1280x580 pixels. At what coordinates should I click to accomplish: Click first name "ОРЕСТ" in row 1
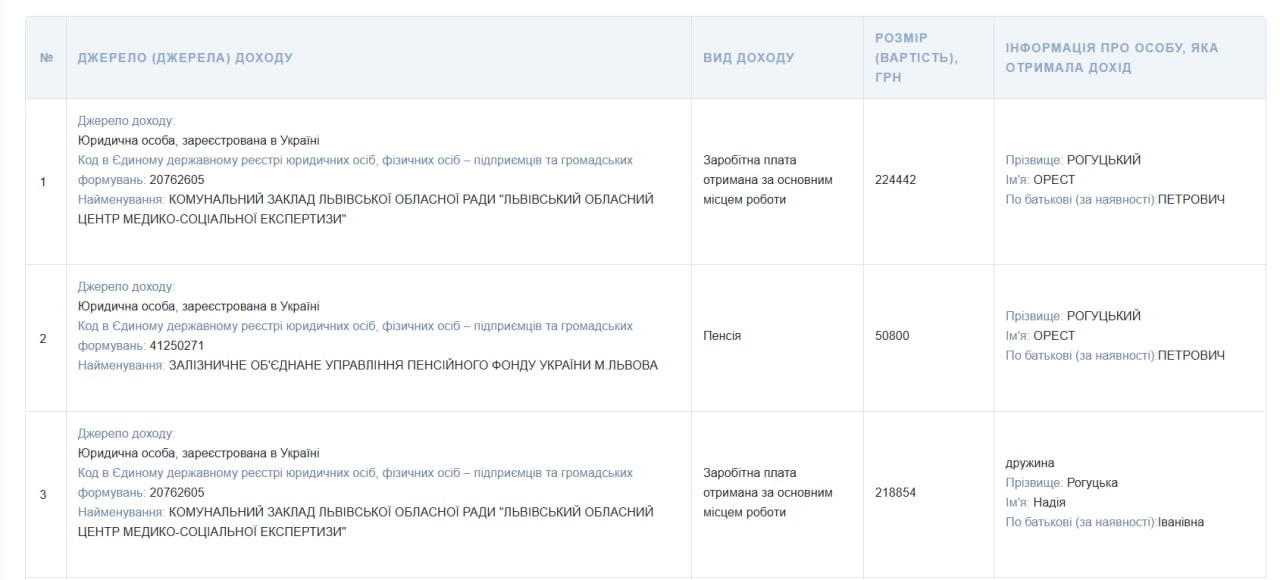(x=1054, y=180)
